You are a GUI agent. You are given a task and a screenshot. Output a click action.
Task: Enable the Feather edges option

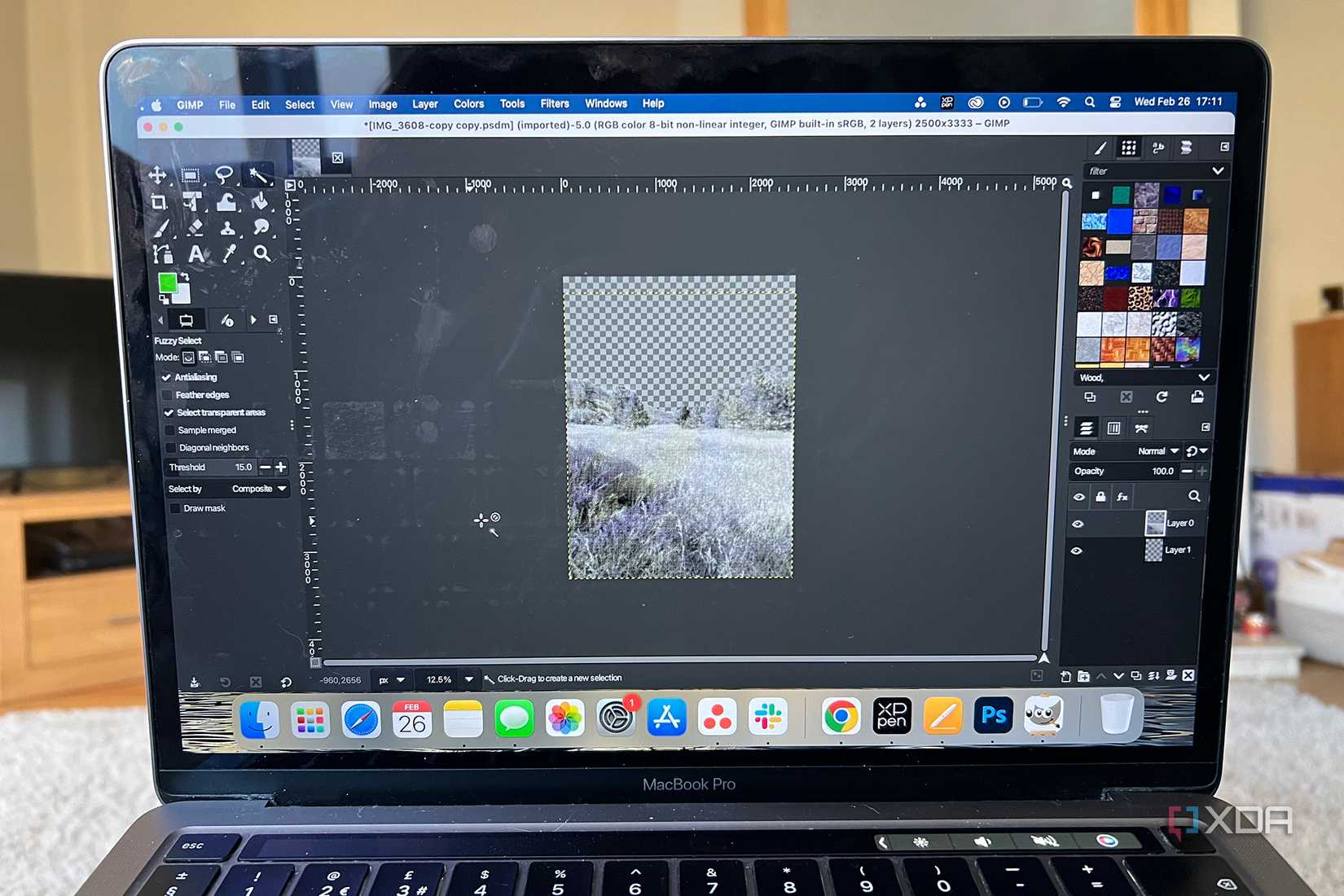[x=167, y=394]
